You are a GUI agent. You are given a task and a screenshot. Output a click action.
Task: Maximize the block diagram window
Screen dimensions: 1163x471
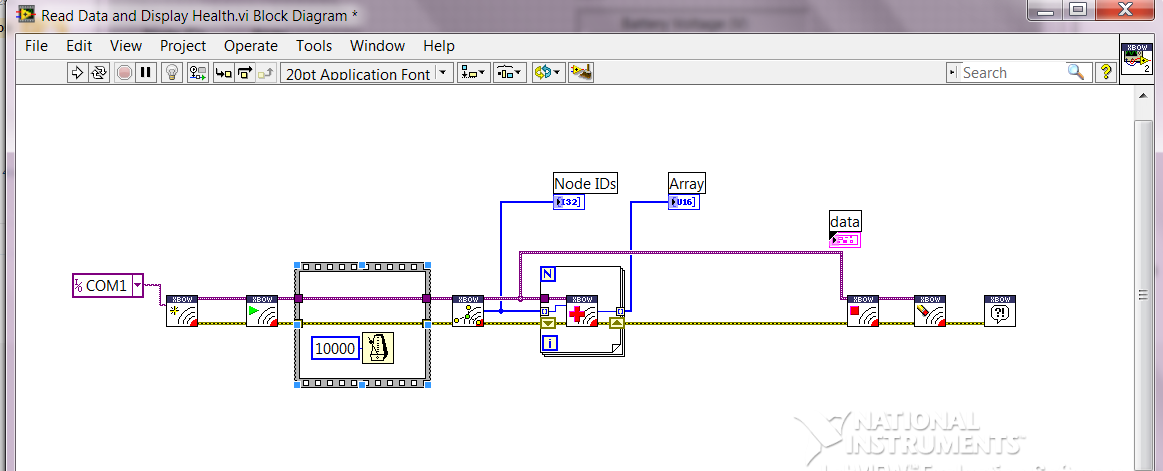(x=1077, y=9)
